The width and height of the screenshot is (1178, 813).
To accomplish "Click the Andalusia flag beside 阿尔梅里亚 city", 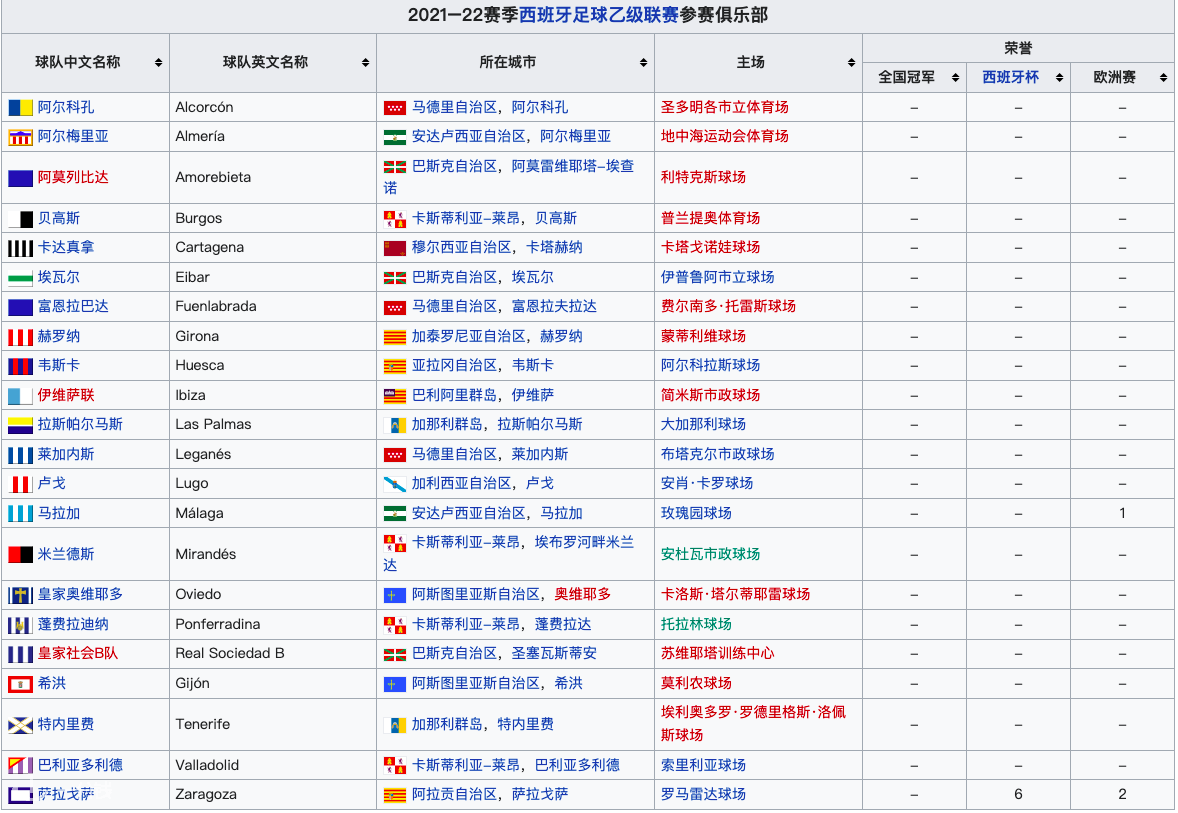I will pos(395,138).
